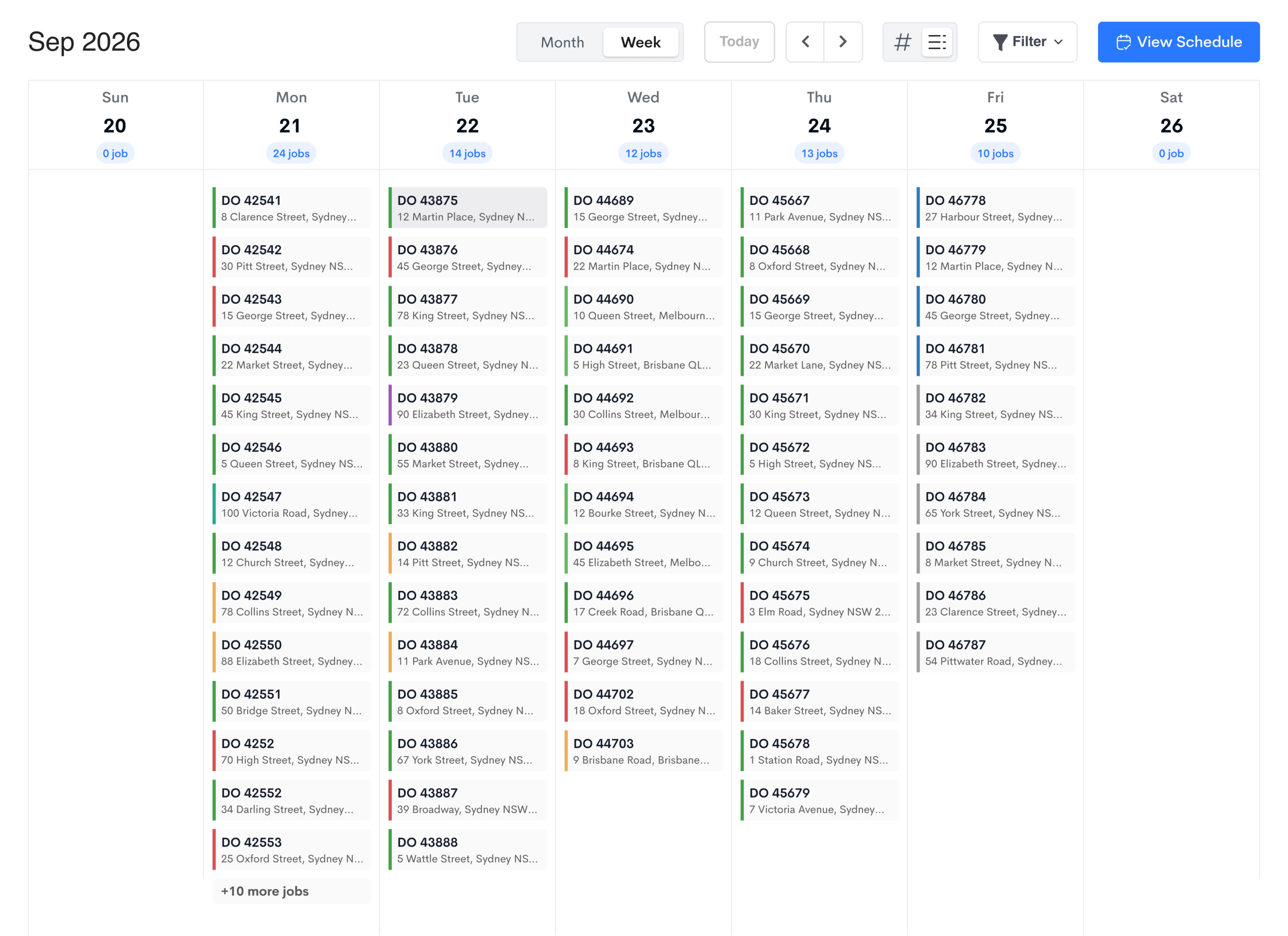Select job DO 45678 on Station Road
The height and width of the screenshot is (936, 1288).
point(820,751)
